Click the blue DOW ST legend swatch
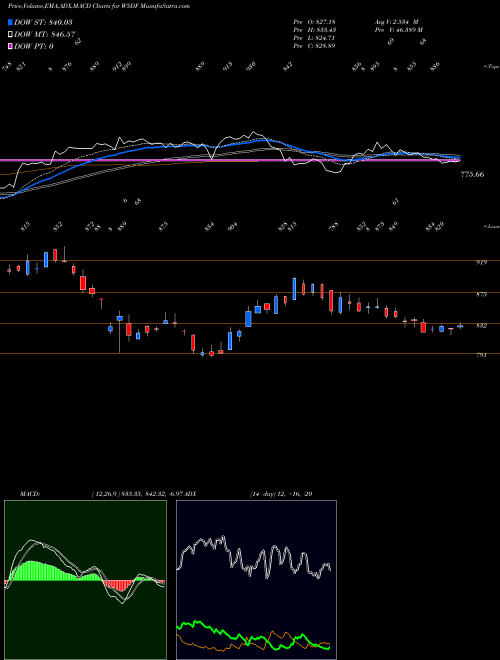This screenshot has height=660, width=500. [11, 22]
